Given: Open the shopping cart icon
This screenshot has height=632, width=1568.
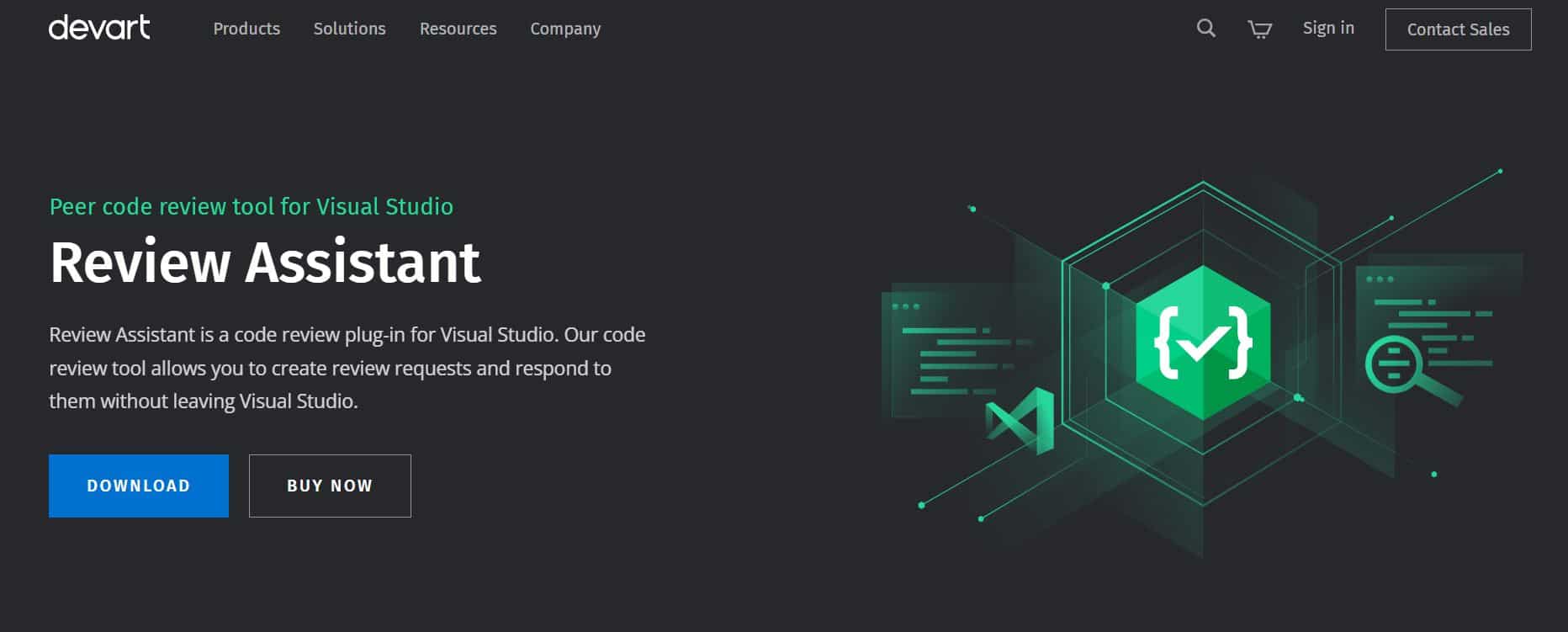Looking at the screenshot, I should click(1259, 29).
